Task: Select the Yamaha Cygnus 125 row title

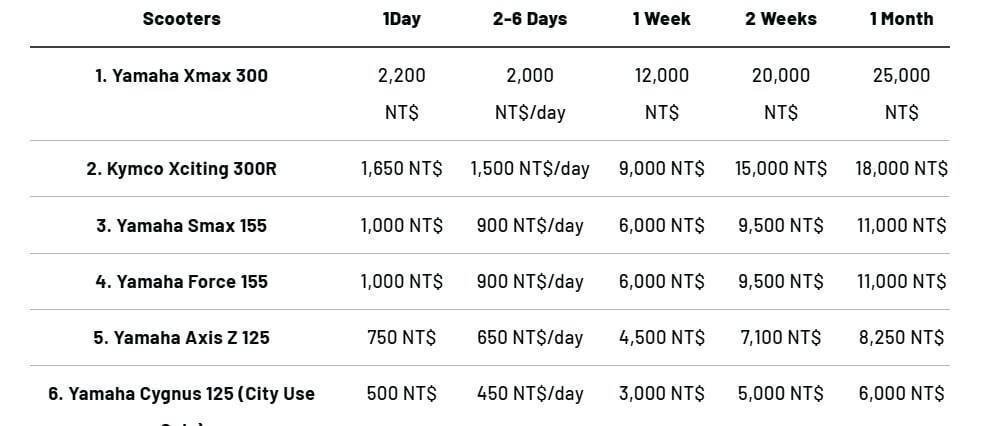Action: (181, 394)
